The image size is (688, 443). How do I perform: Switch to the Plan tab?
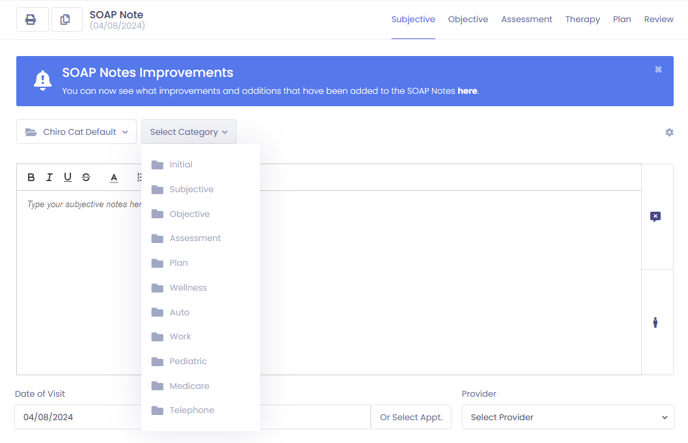point(622,19)
